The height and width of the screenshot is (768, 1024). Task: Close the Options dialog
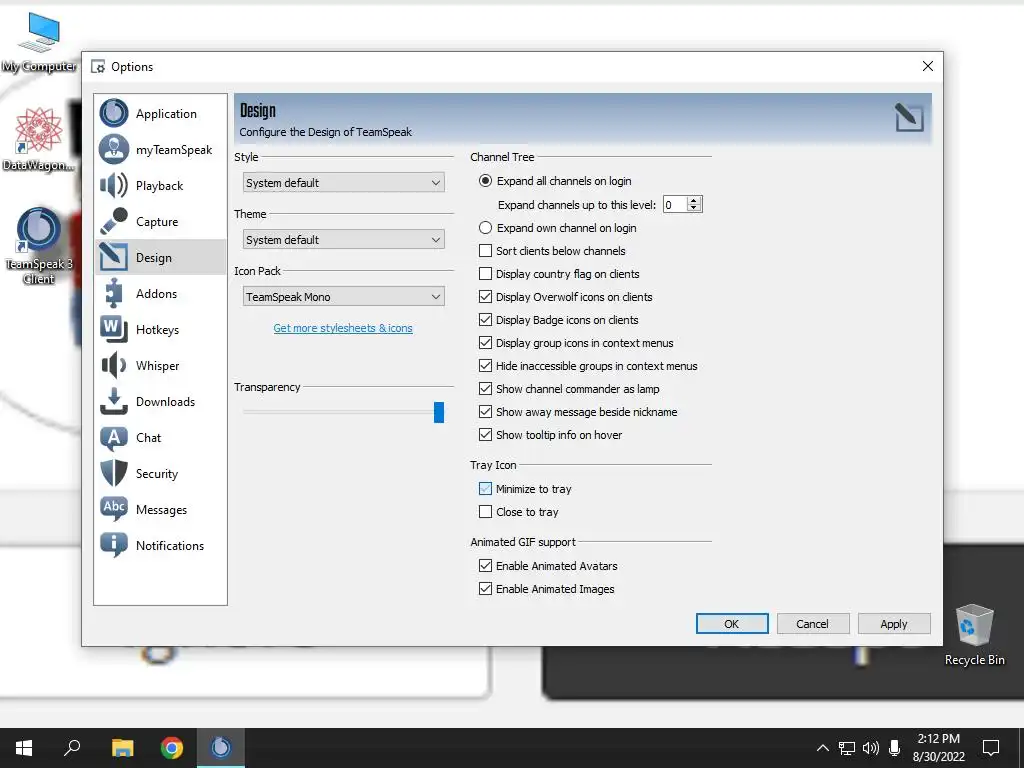(927, 66)
